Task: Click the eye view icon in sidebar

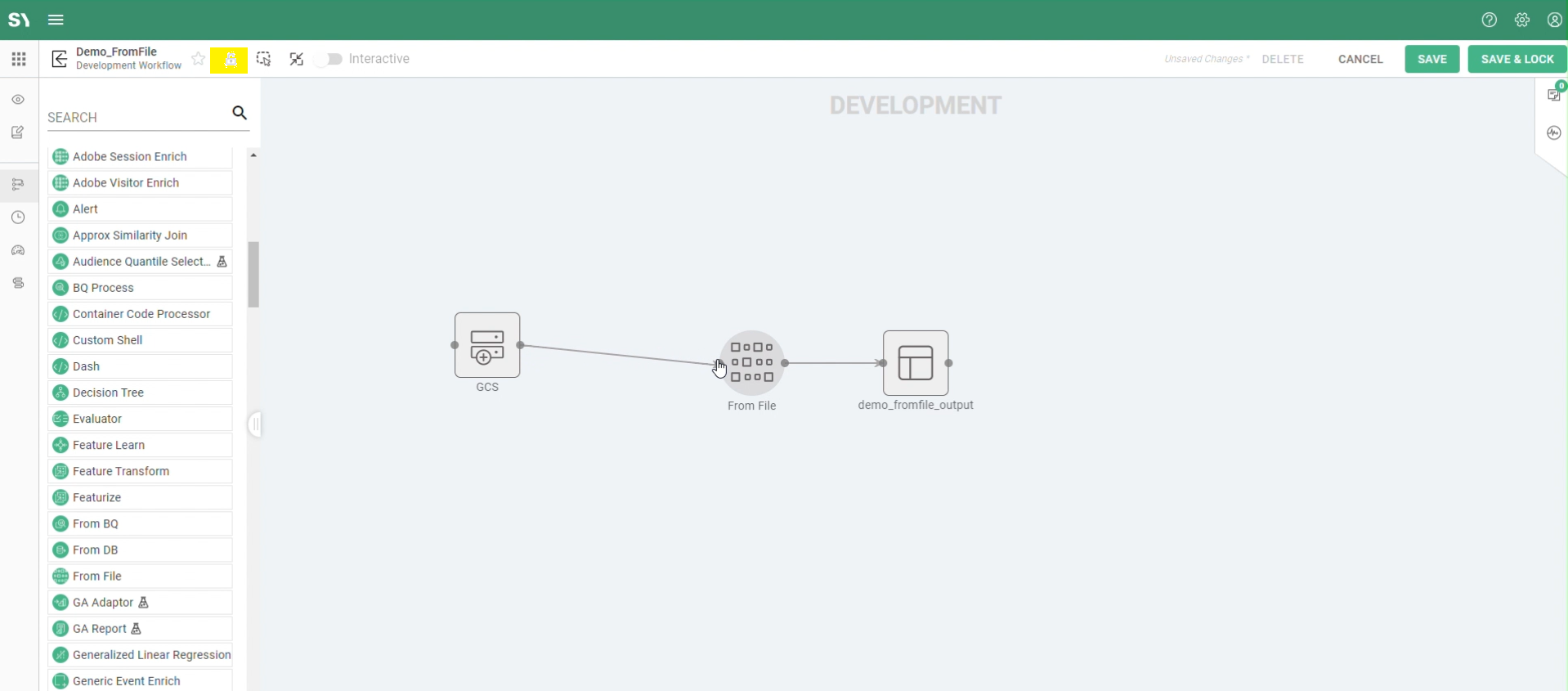Action: tap(18, 100)
